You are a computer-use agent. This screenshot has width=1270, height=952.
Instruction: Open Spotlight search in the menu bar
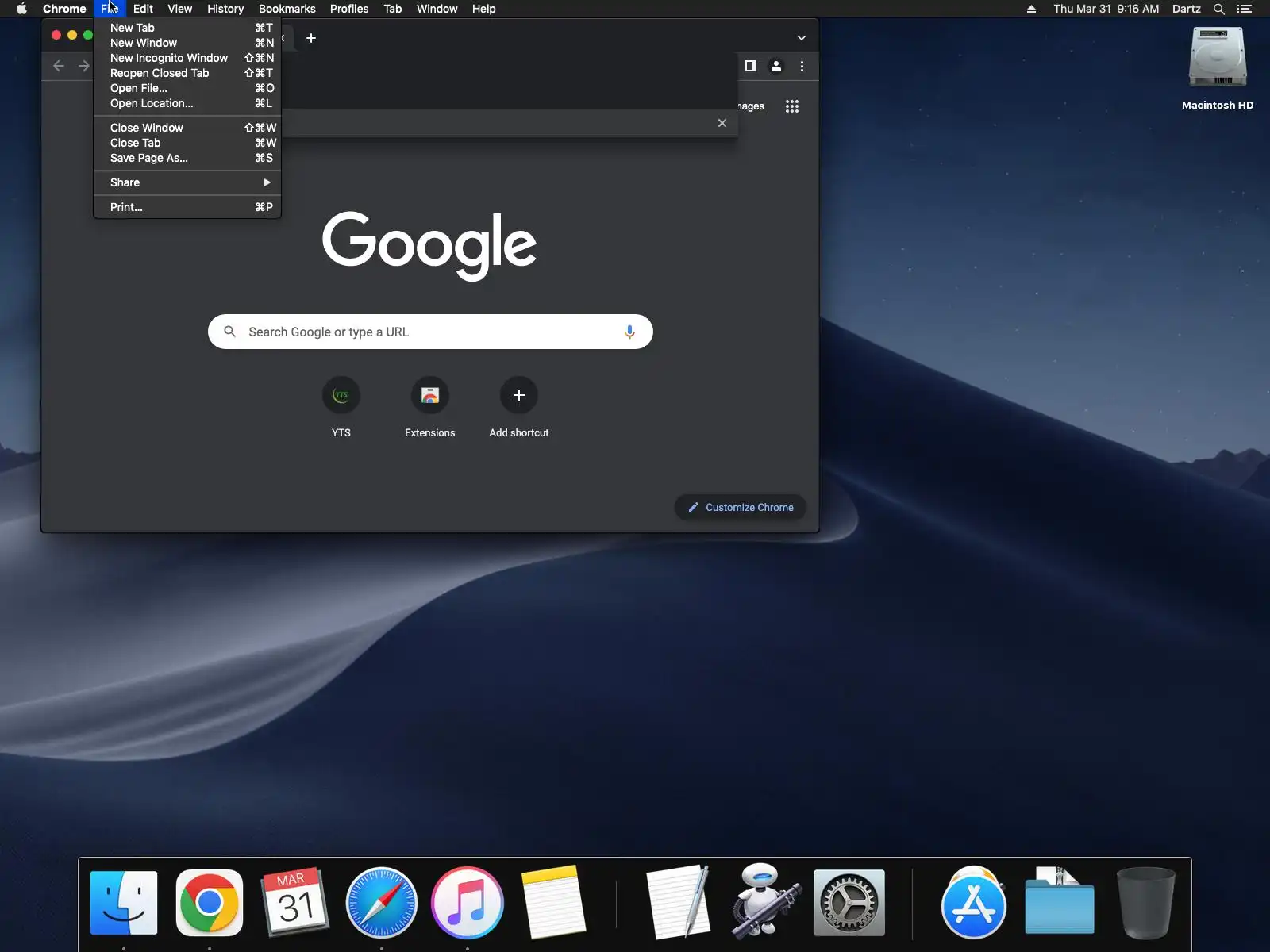click(1219, 9)
